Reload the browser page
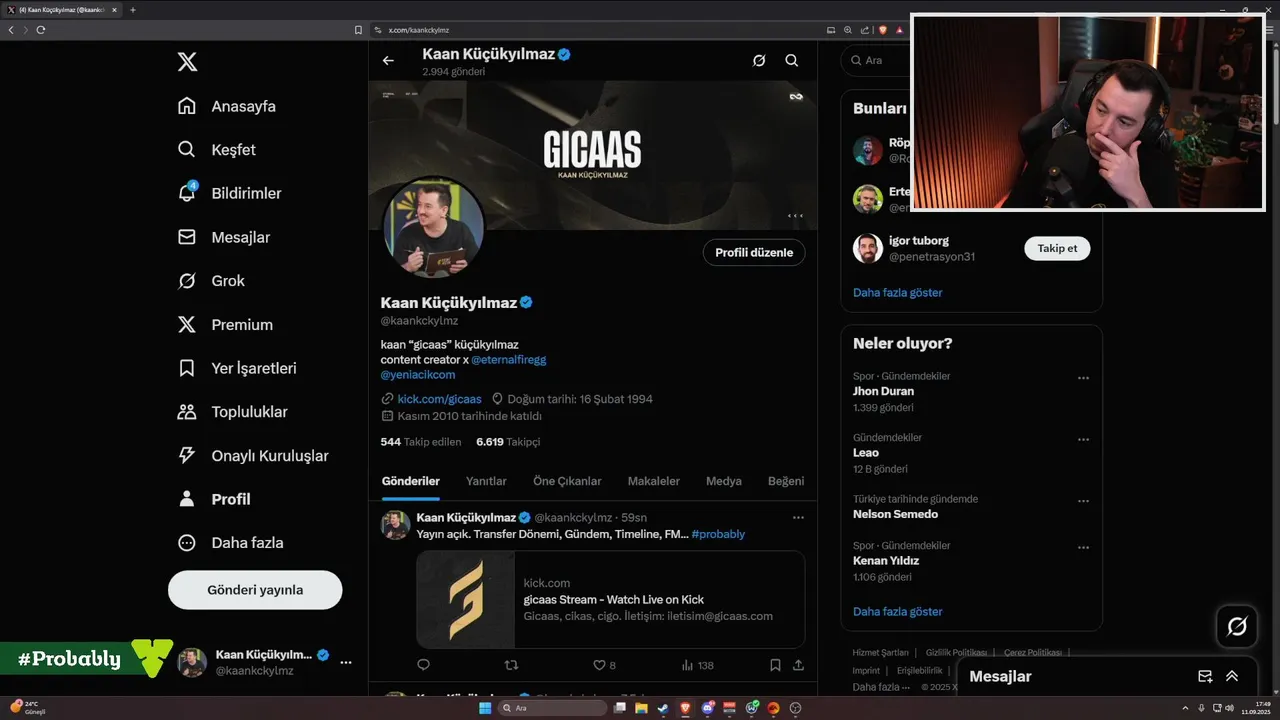This screenshot has height=720, width=1280. point(41,30)
